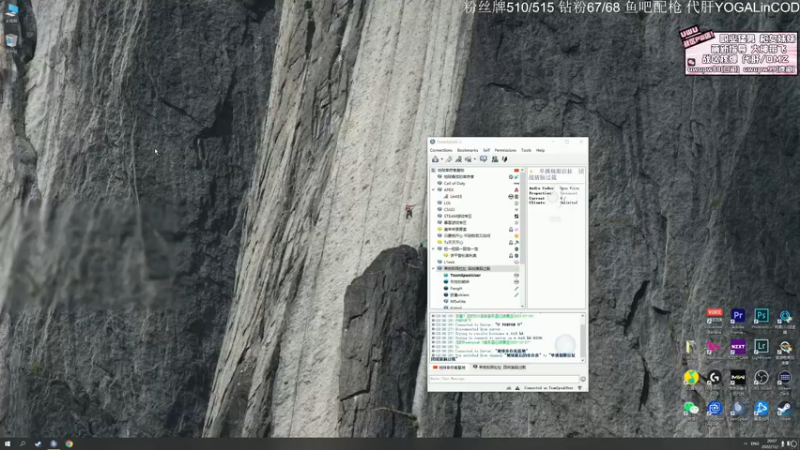Viewport: 800px width, 450px height.
Task: Open the Steam desktop shortcut
Action: (x=785, y=409)
